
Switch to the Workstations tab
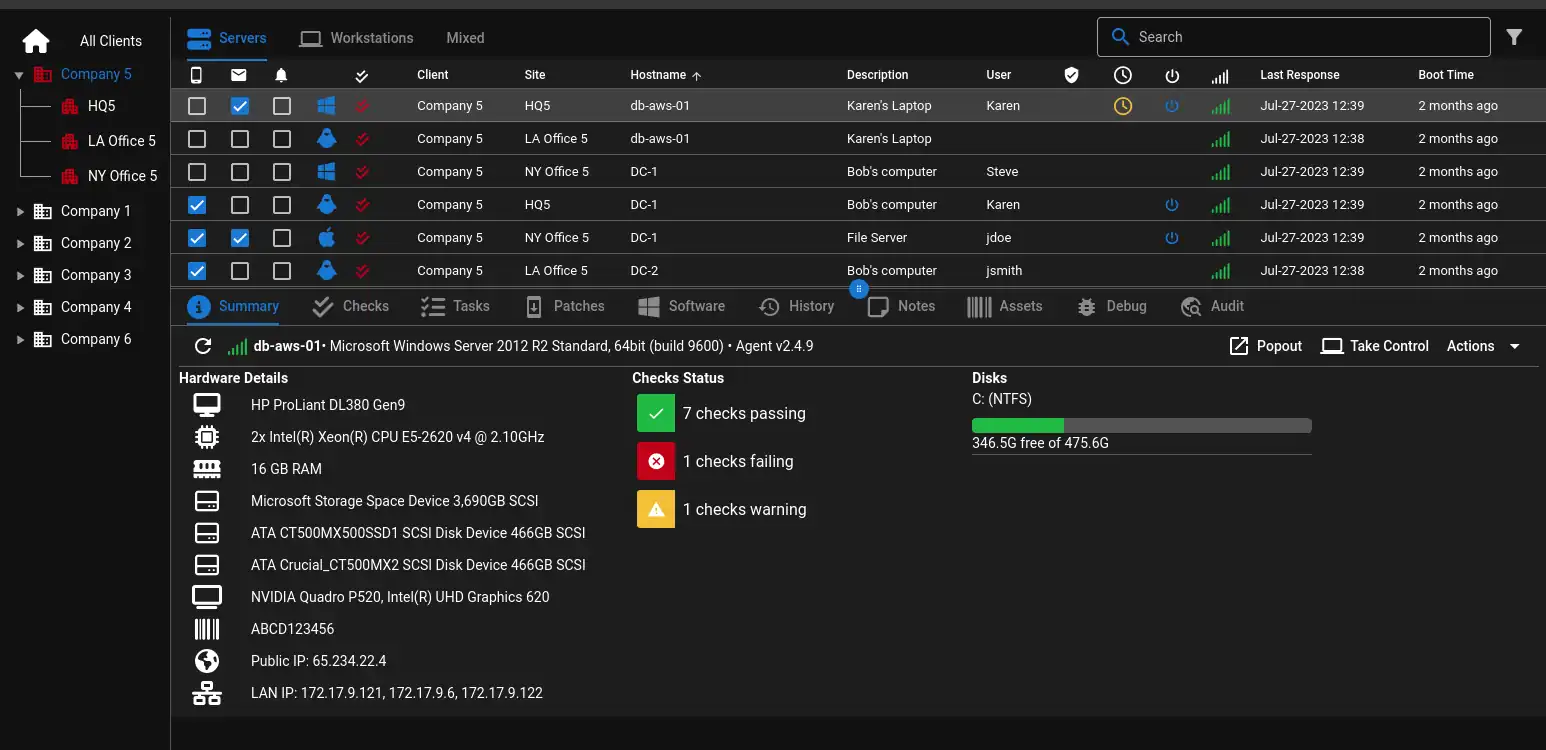click(x=357, y=38)
